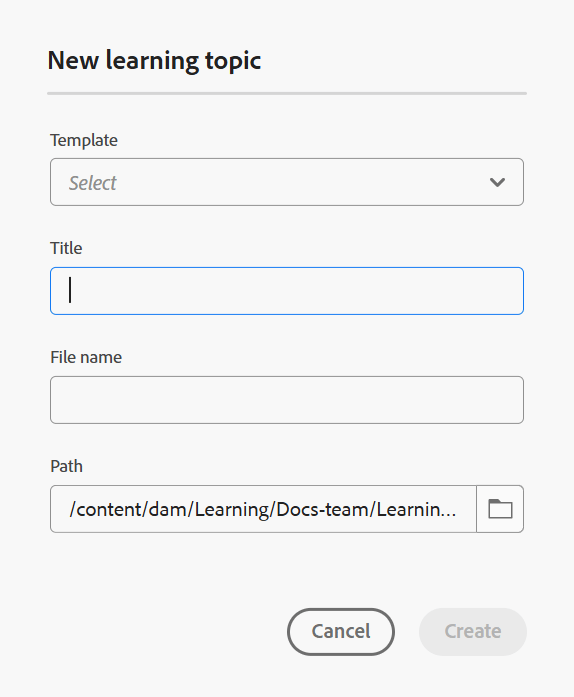Open the Template combo box showing Select
The width and height of the screenshot is (574, 697).
[x=287, y=182]
